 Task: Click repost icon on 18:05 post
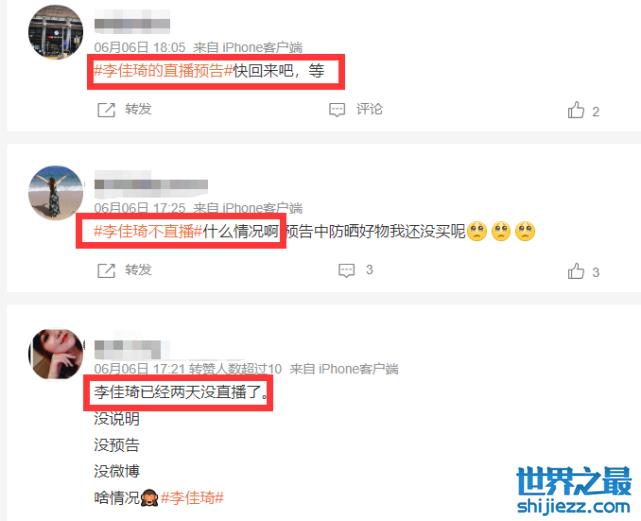click(106, 110)
